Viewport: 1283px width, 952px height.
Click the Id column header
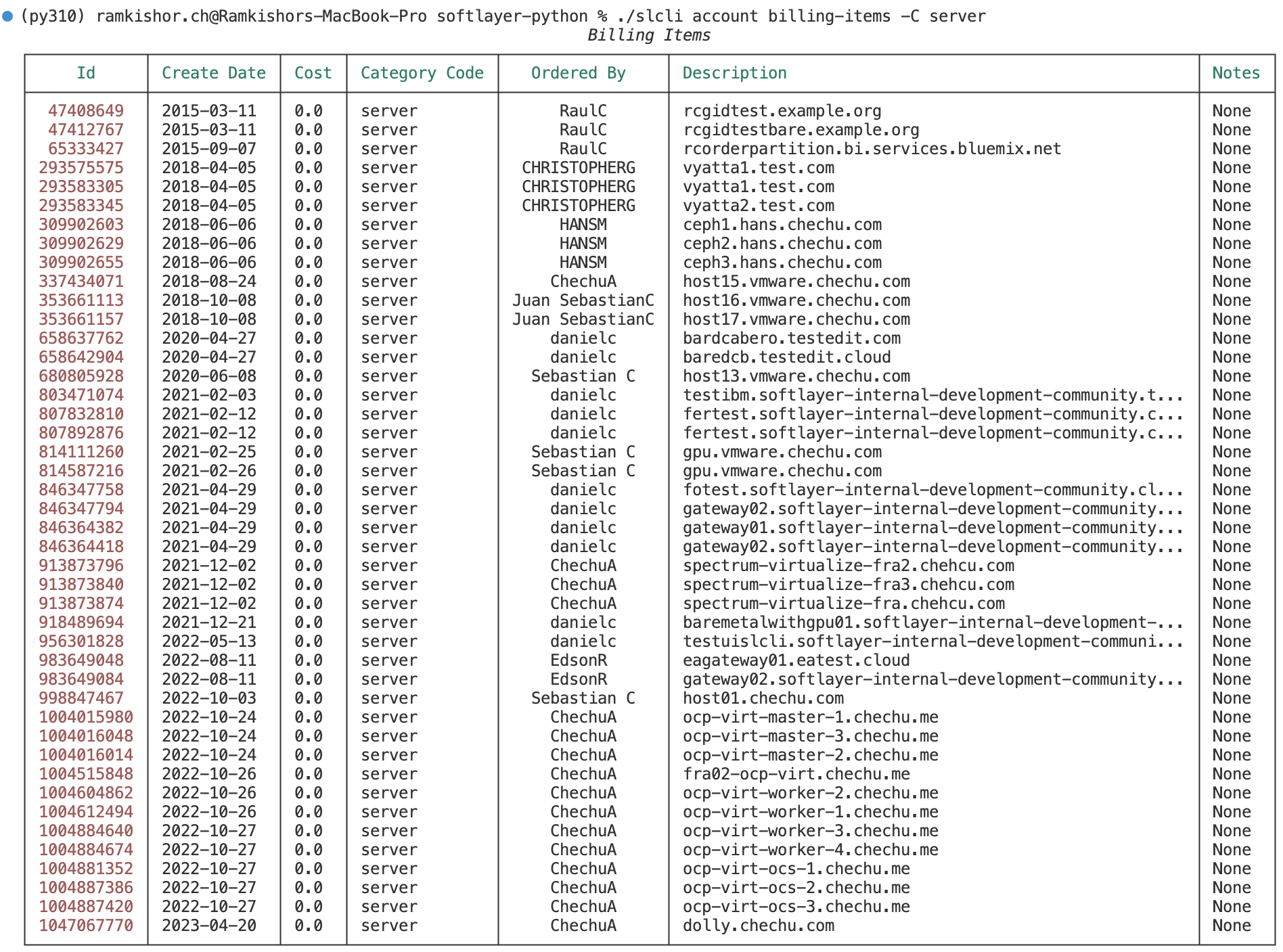pyautogui.click(x=86, y=73)
